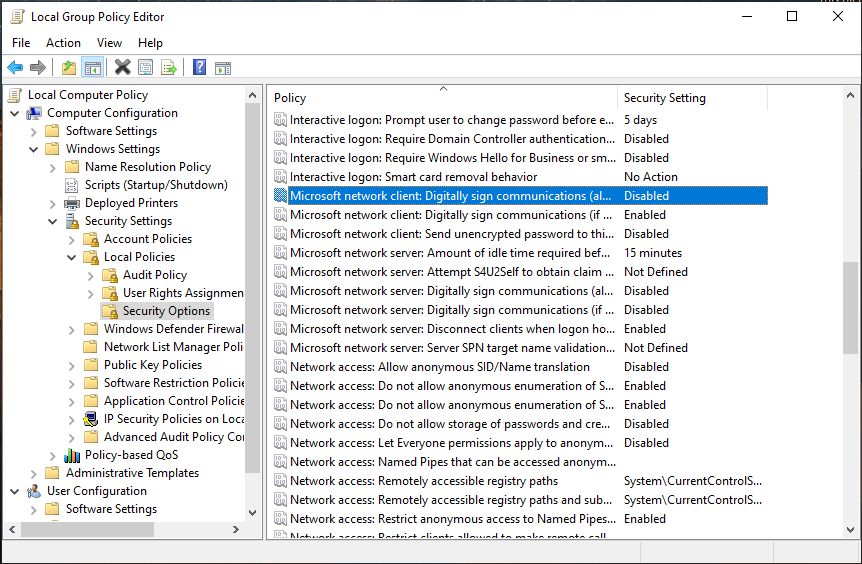This screenshot has height=564, width=862.
Task: Click icon of Amount of idle time policy
Action: 280,253
